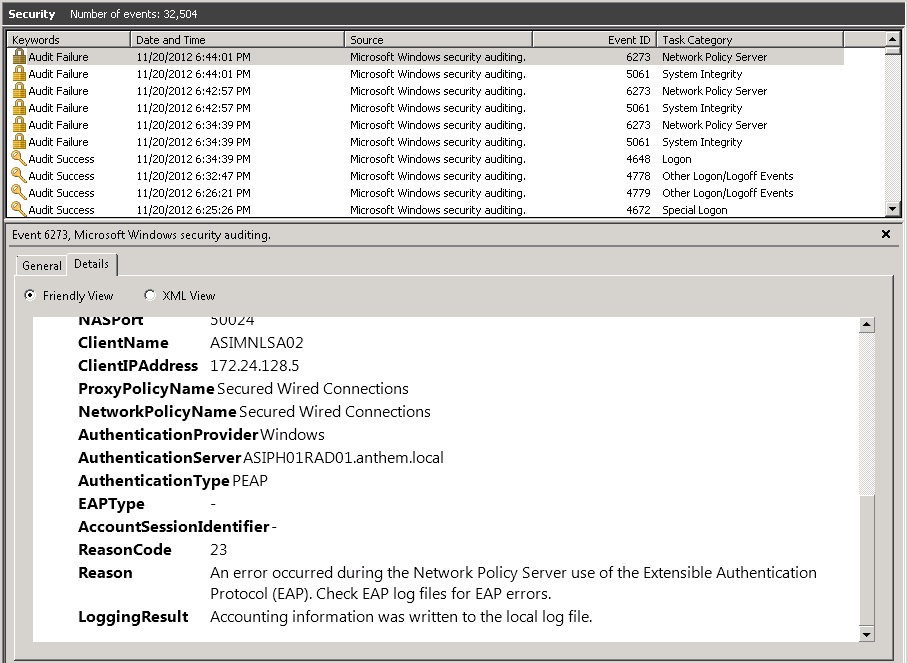
Task: Click the padlock icon for event 5061 at 6:34:39
Action: coord(19,141)
